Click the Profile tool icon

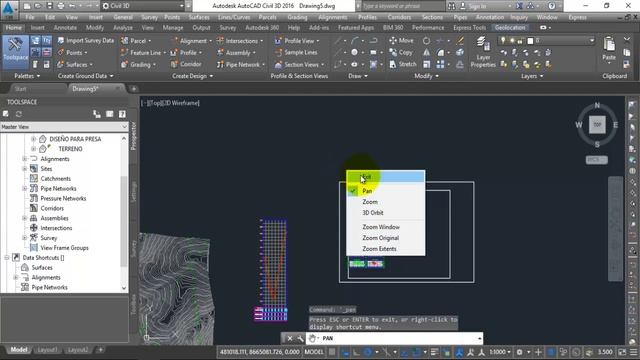(x=173, y=53)
